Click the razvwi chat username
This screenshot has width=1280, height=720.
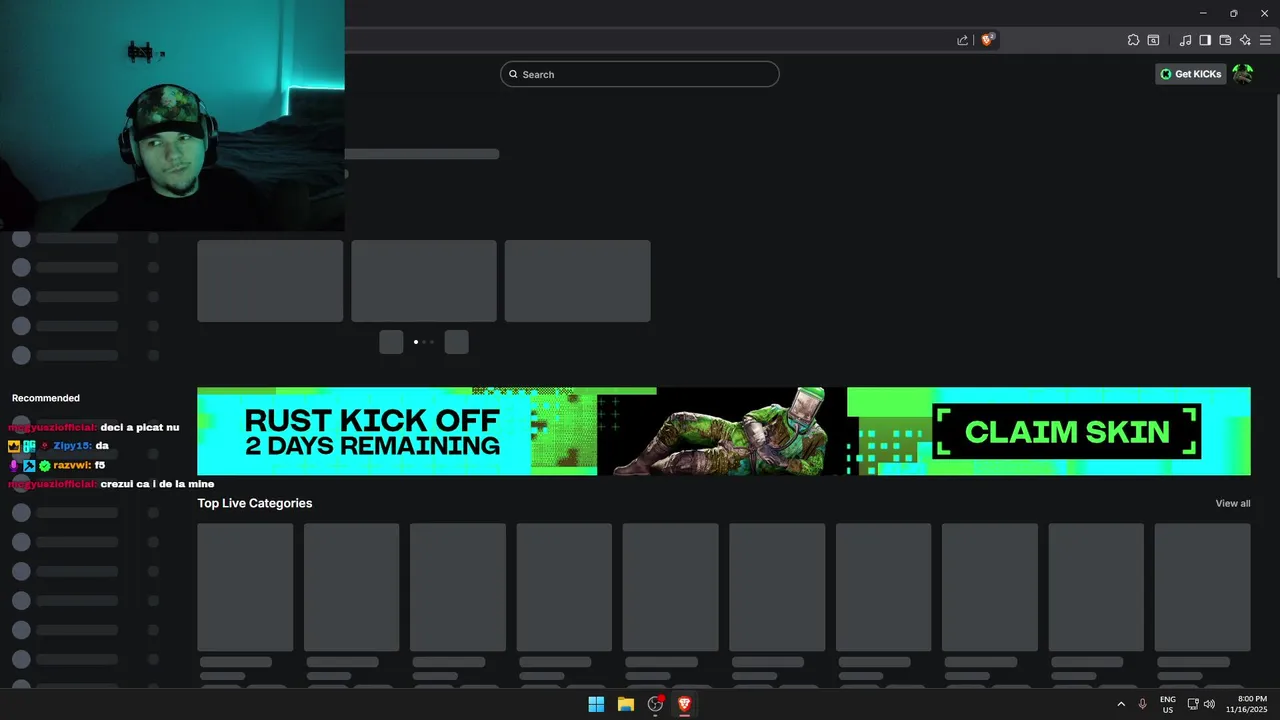click(72, 465)
